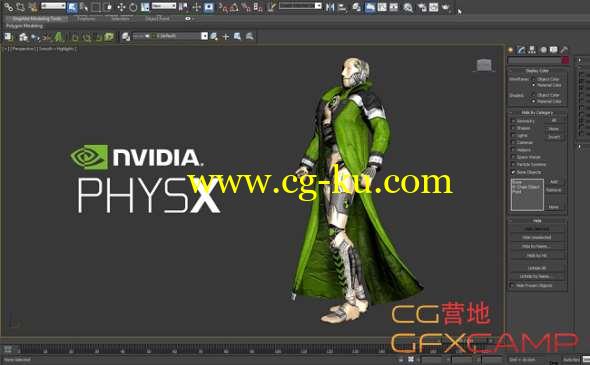Activate the Select and Scale tool
The width and height of the screenshot is (590, 365).
tap(145, 7)
